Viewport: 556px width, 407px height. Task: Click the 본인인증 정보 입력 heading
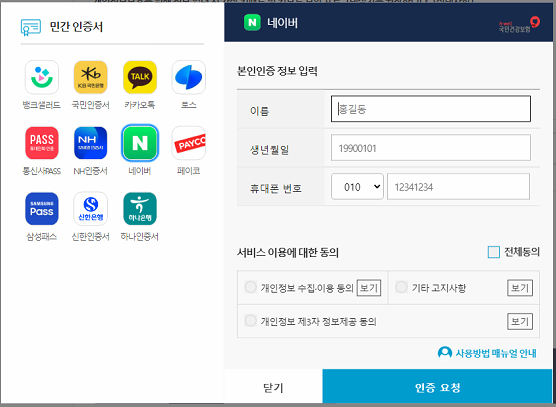point(277,71)
